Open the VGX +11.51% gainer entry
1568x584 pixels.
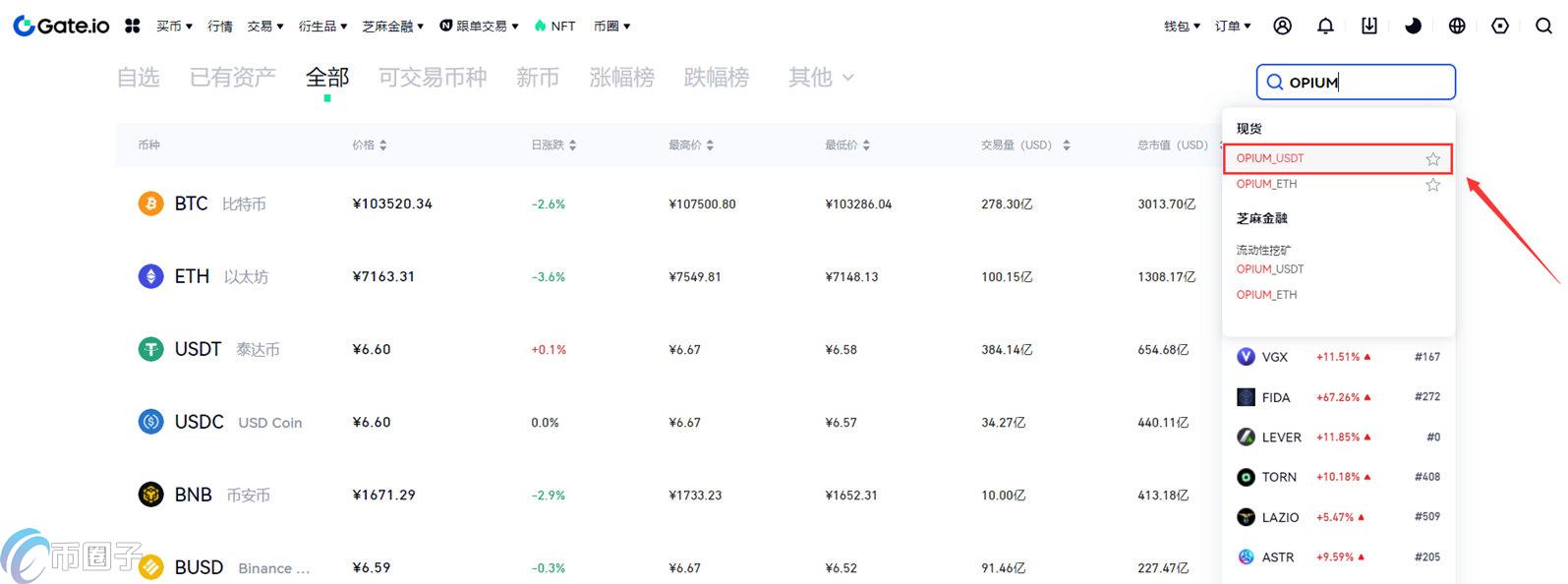[x=1338, y=357]
